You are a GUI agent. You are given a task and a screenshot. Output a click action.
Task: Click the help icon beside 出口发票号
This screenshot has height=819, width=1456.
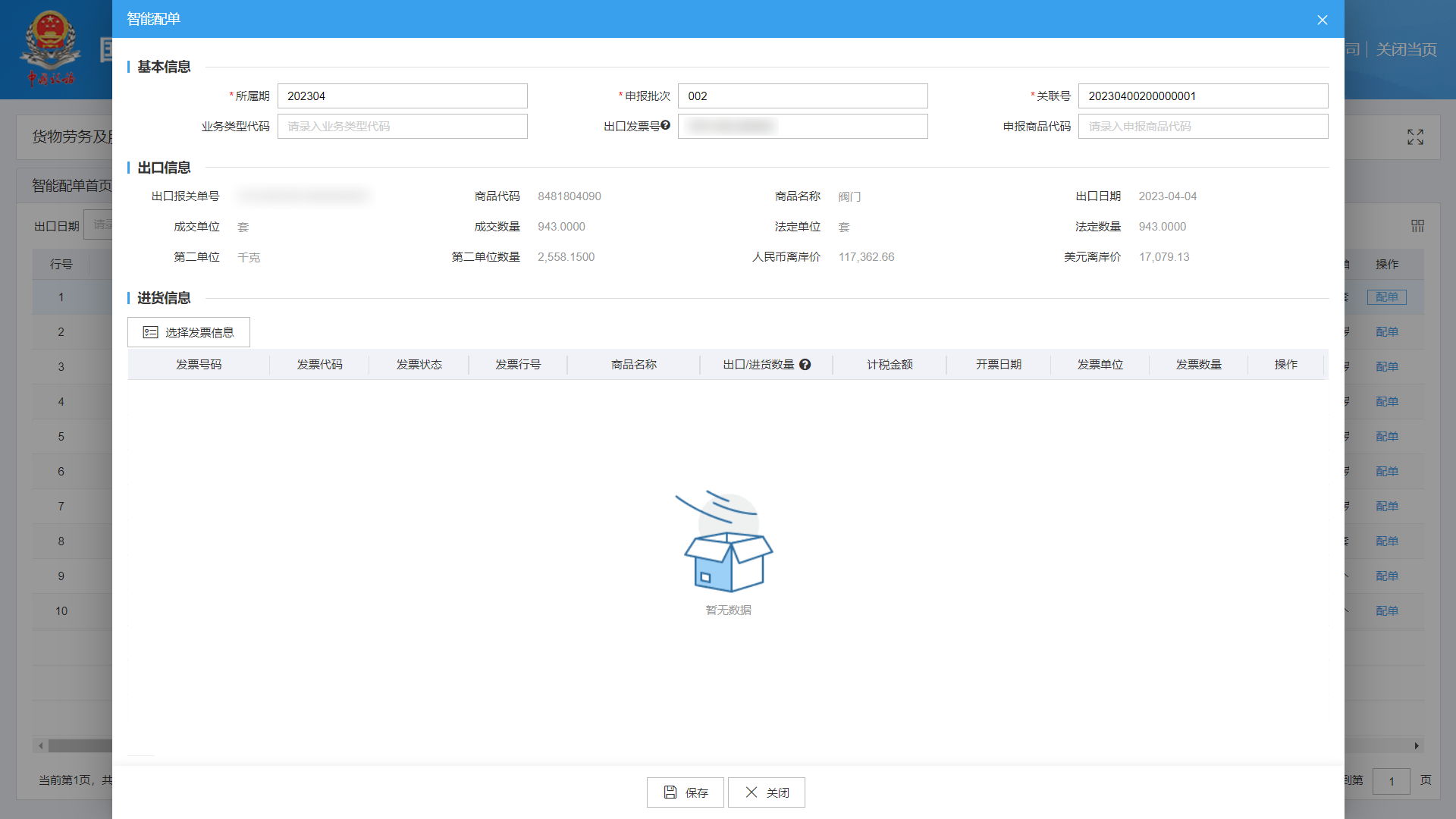tap(666, 124)
